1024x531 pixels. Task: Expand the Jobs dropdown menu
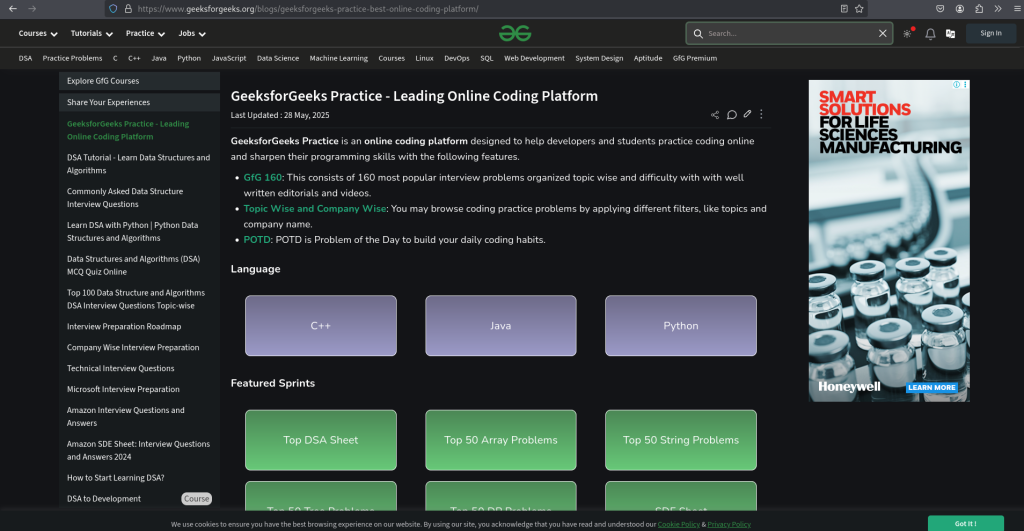192,33
